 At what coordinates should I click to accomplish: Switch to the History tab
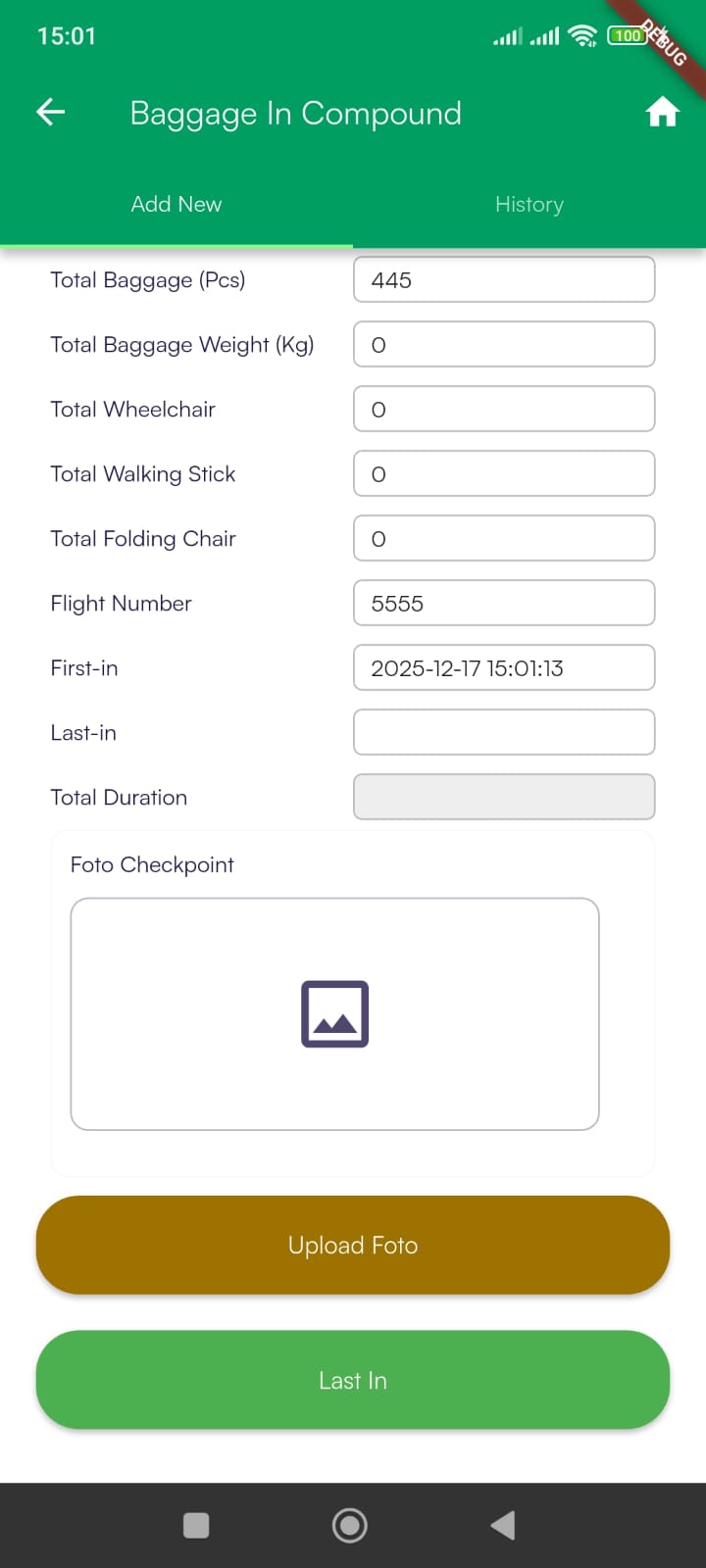point(529,204)
